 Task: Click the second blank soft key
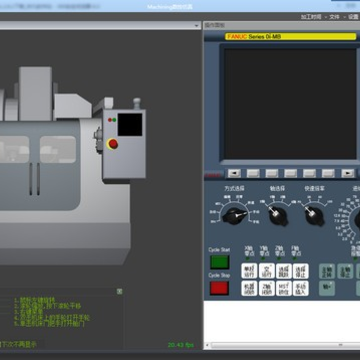point(272,173)
